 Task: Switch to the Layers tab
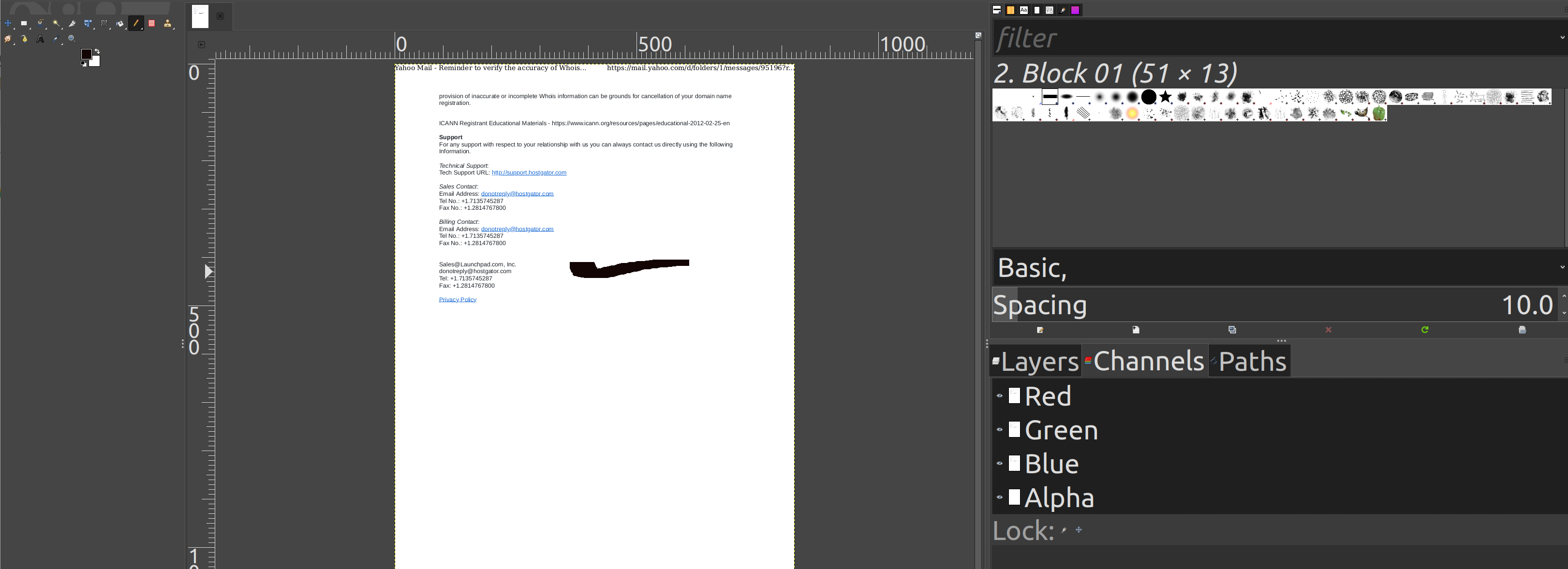click(1035, 361)
